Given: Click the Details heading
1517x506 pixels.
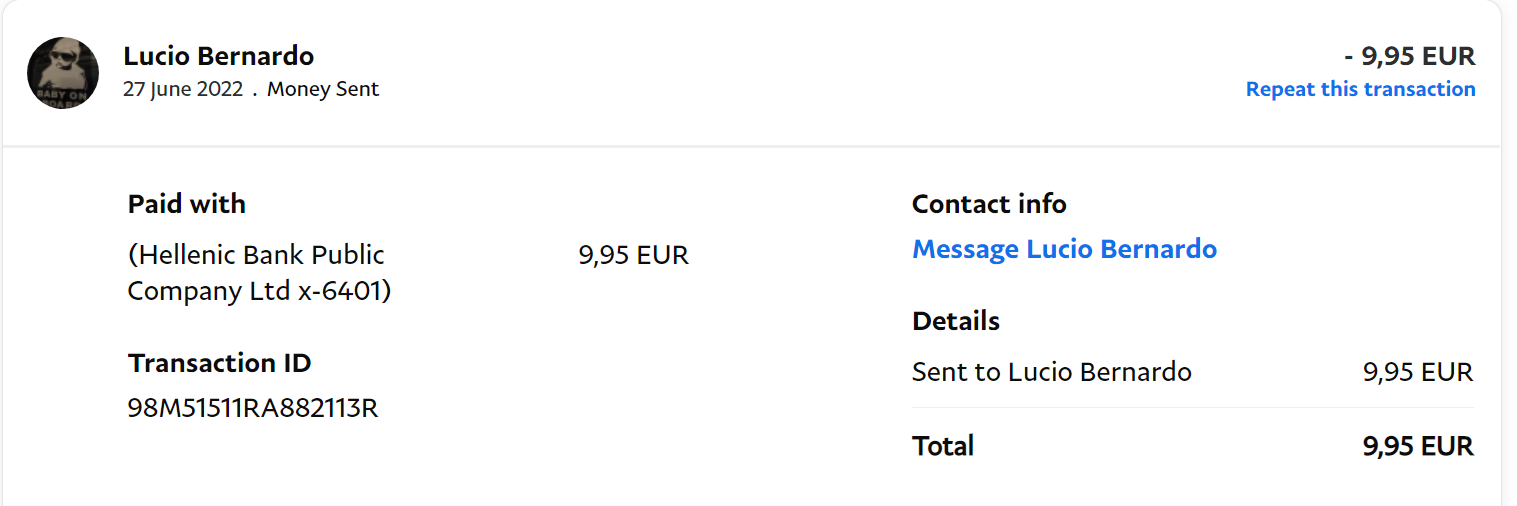Looking at the screenshot, I should click(x=955, y=321).
